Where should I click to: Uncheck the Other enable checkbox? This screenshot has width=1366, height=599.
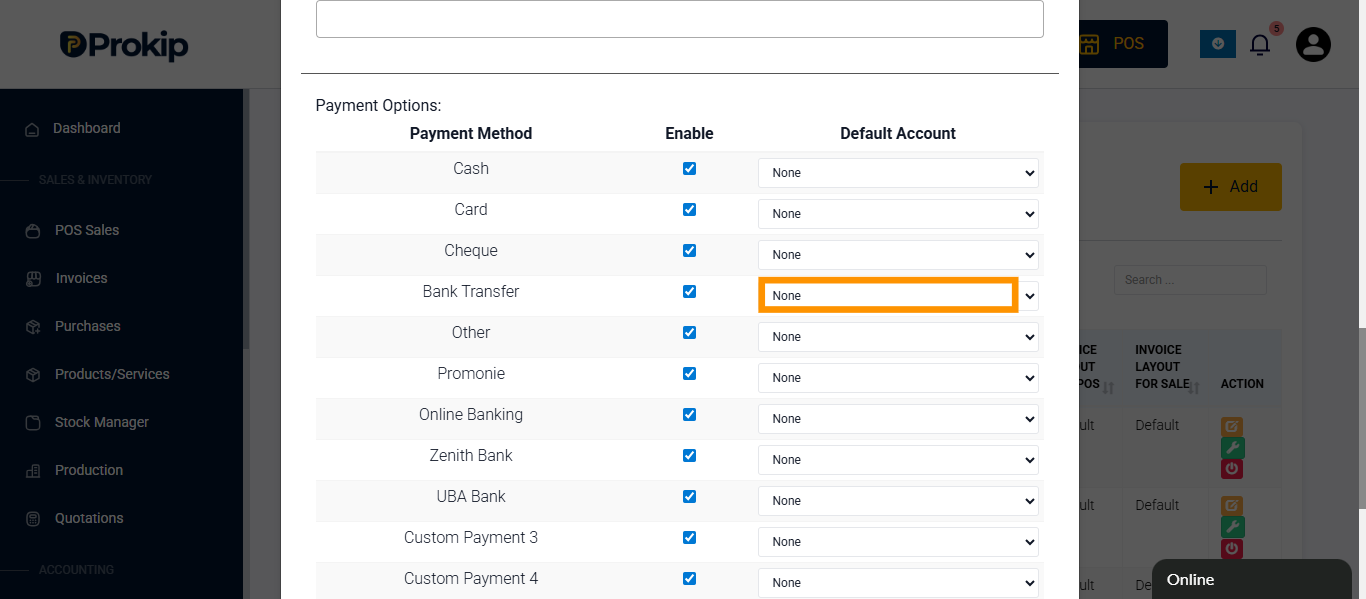(689, 333)
